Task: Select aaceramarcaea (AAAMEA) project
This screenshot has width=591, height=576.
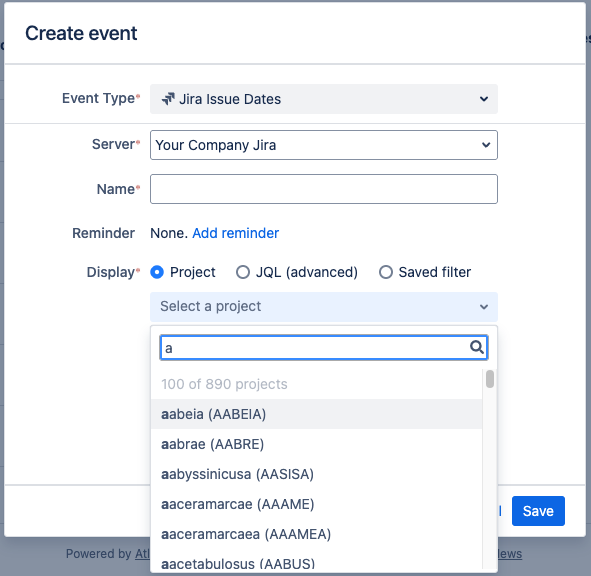Action: click(x=316, y=534)
